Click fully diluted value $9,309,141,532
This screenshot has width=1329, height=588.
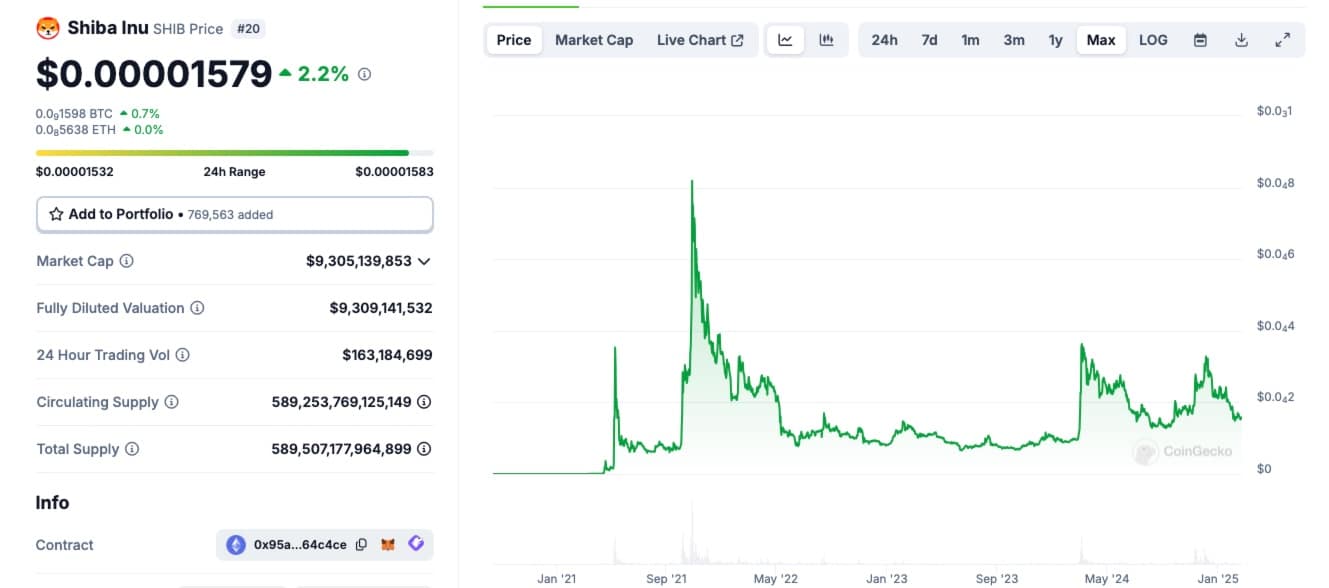coord(381,308)
